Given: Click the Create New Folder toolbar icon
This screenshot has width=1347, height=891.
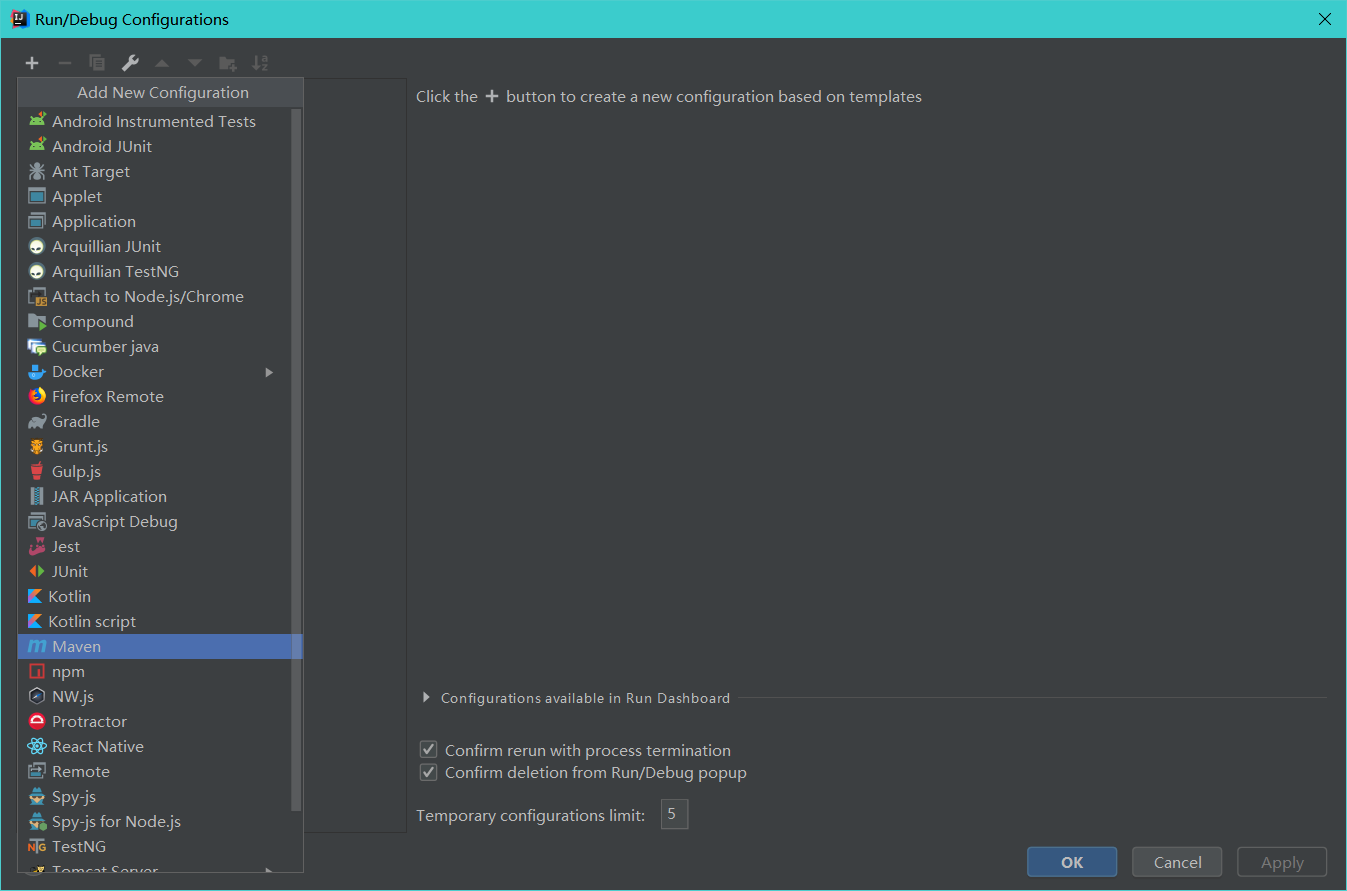Looking at the screenshot, I should [x=228, y=63].
